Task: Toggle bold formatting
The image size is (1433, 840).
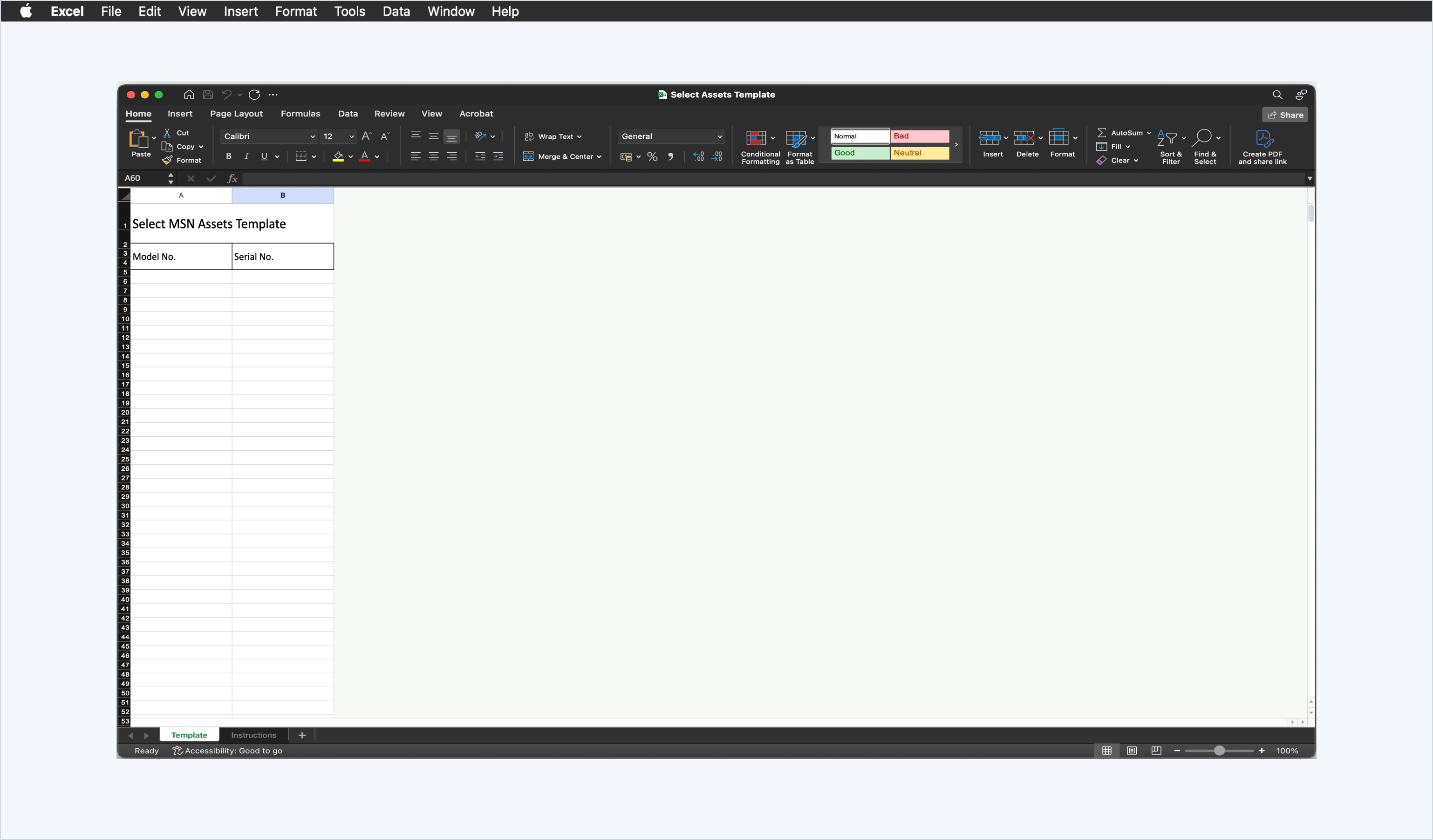Action: pyautogui.click(x=229, y=156)
